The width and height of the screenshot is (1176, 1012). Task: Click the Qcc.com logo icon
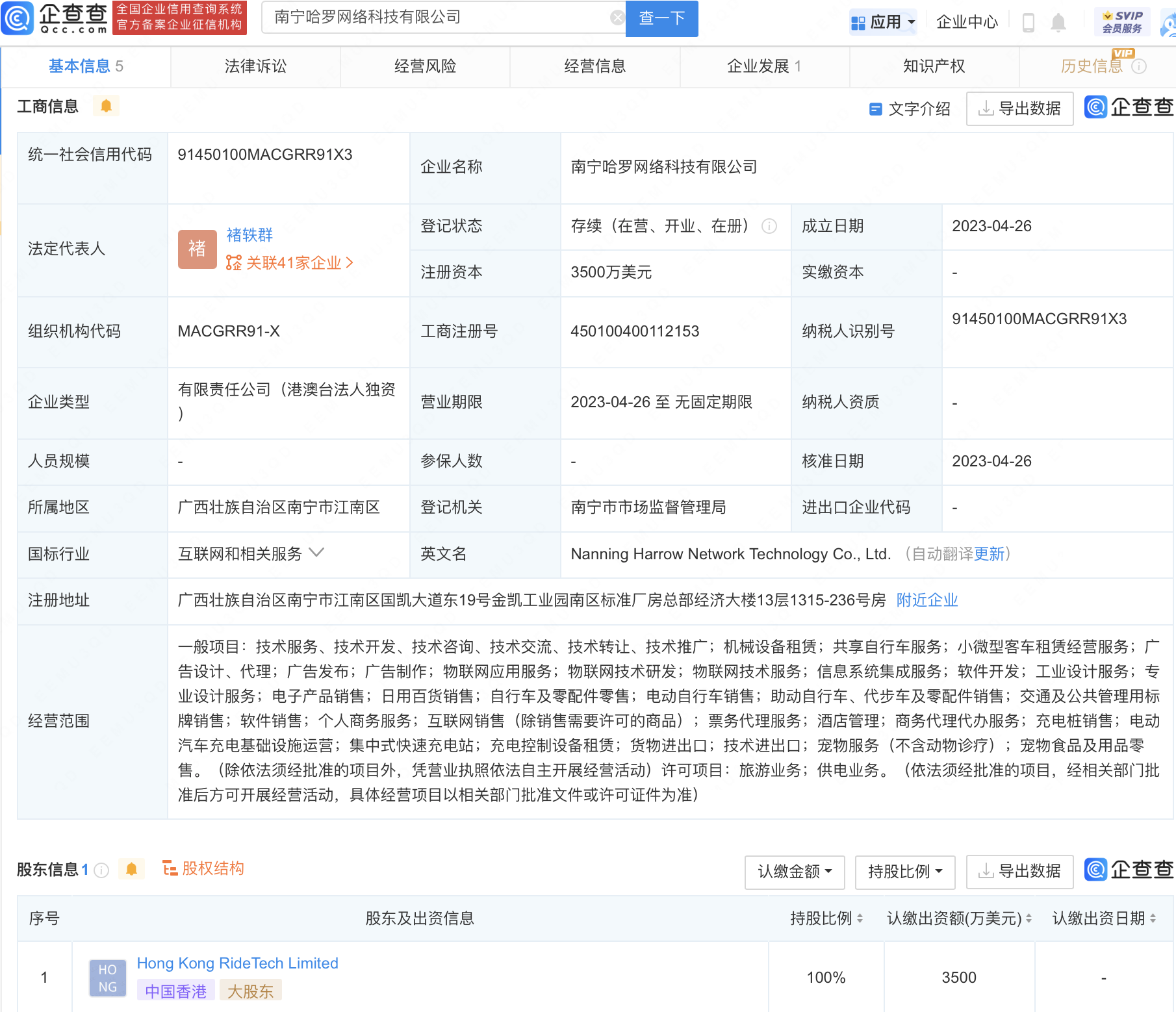18,18
